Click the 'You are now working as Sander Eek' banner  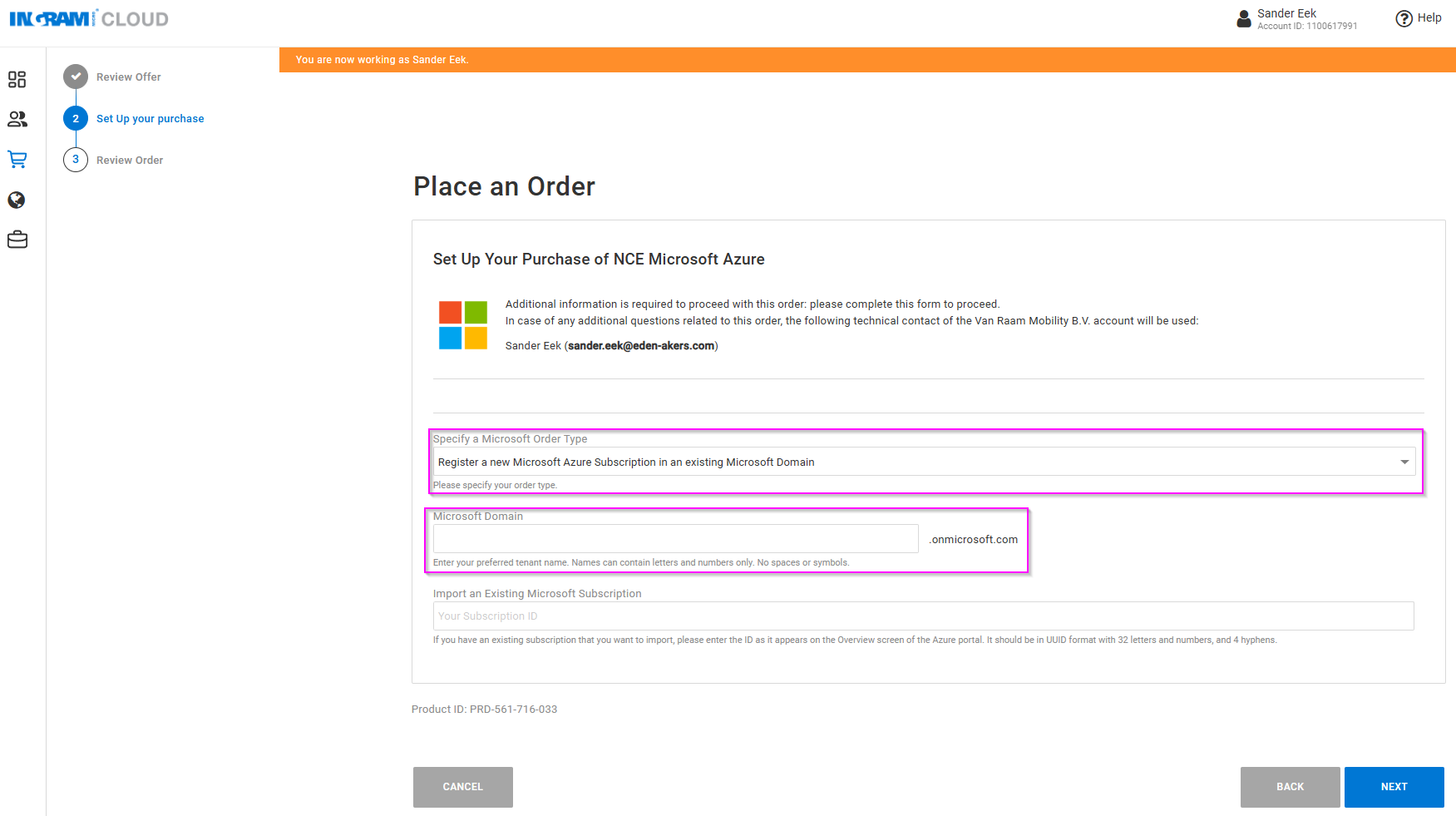tap(867, 60)
